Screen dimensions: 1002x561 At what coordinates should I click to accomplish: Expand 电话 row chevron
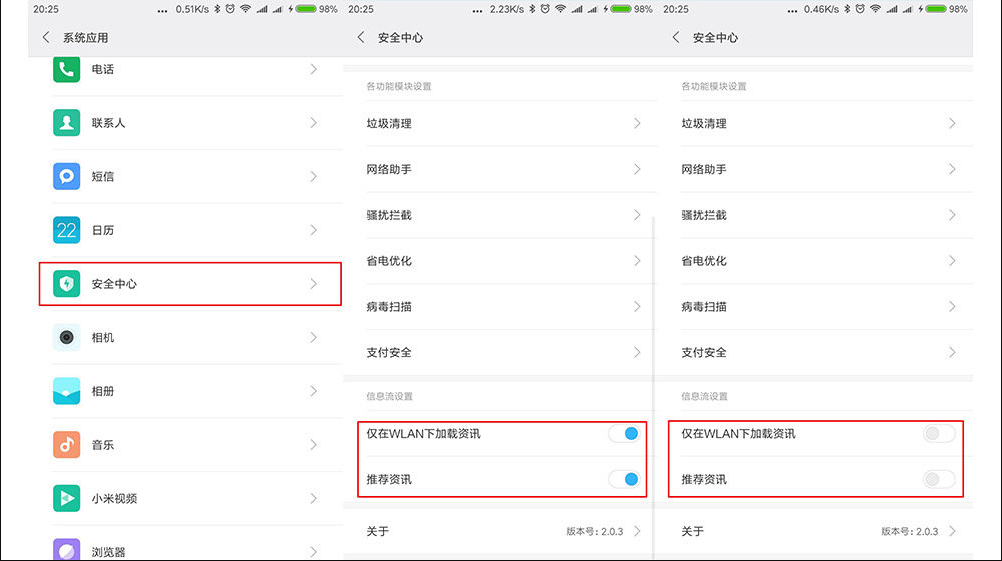[313, 69]
